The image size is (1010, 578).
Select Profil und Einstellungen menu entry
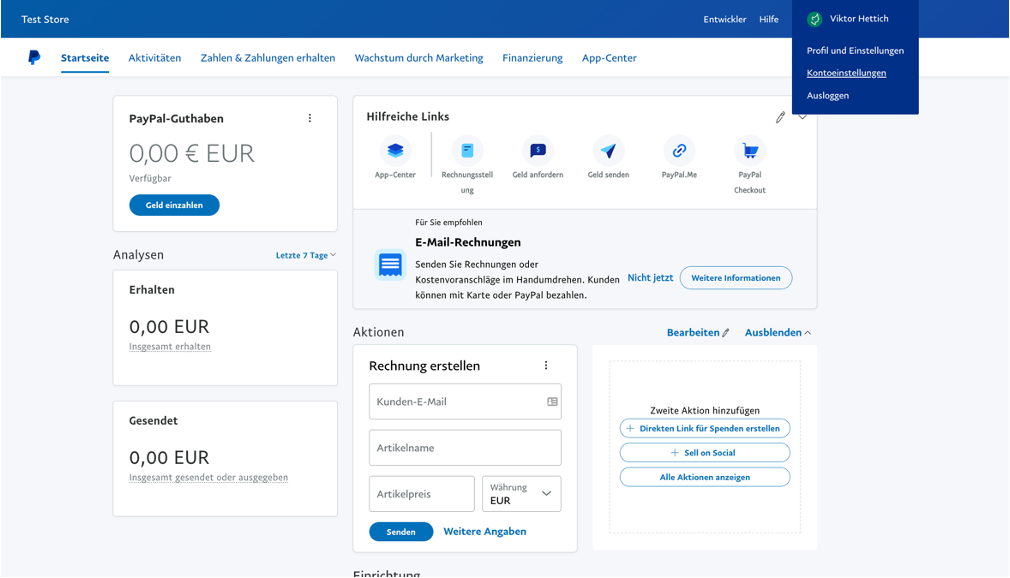[855, 50]
